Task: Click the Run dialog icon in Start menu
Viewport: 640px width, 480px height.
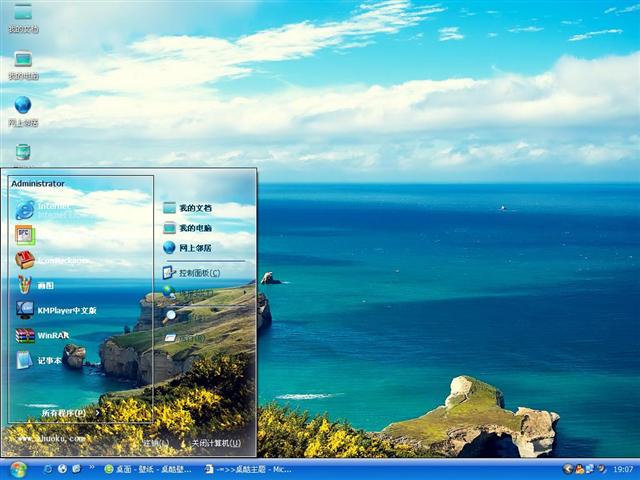Action: pyautogui.click(x=170, y=338)
